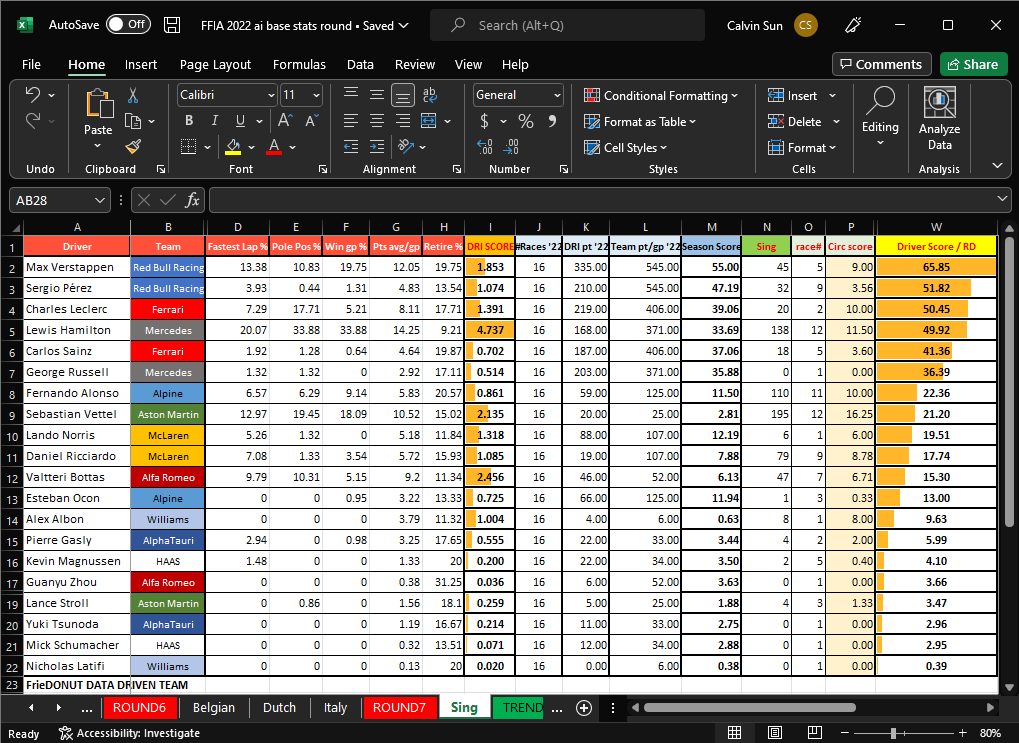Screen dimensions: 1019x743
Task: Click the Search box
Action: (x=567, y=25)
